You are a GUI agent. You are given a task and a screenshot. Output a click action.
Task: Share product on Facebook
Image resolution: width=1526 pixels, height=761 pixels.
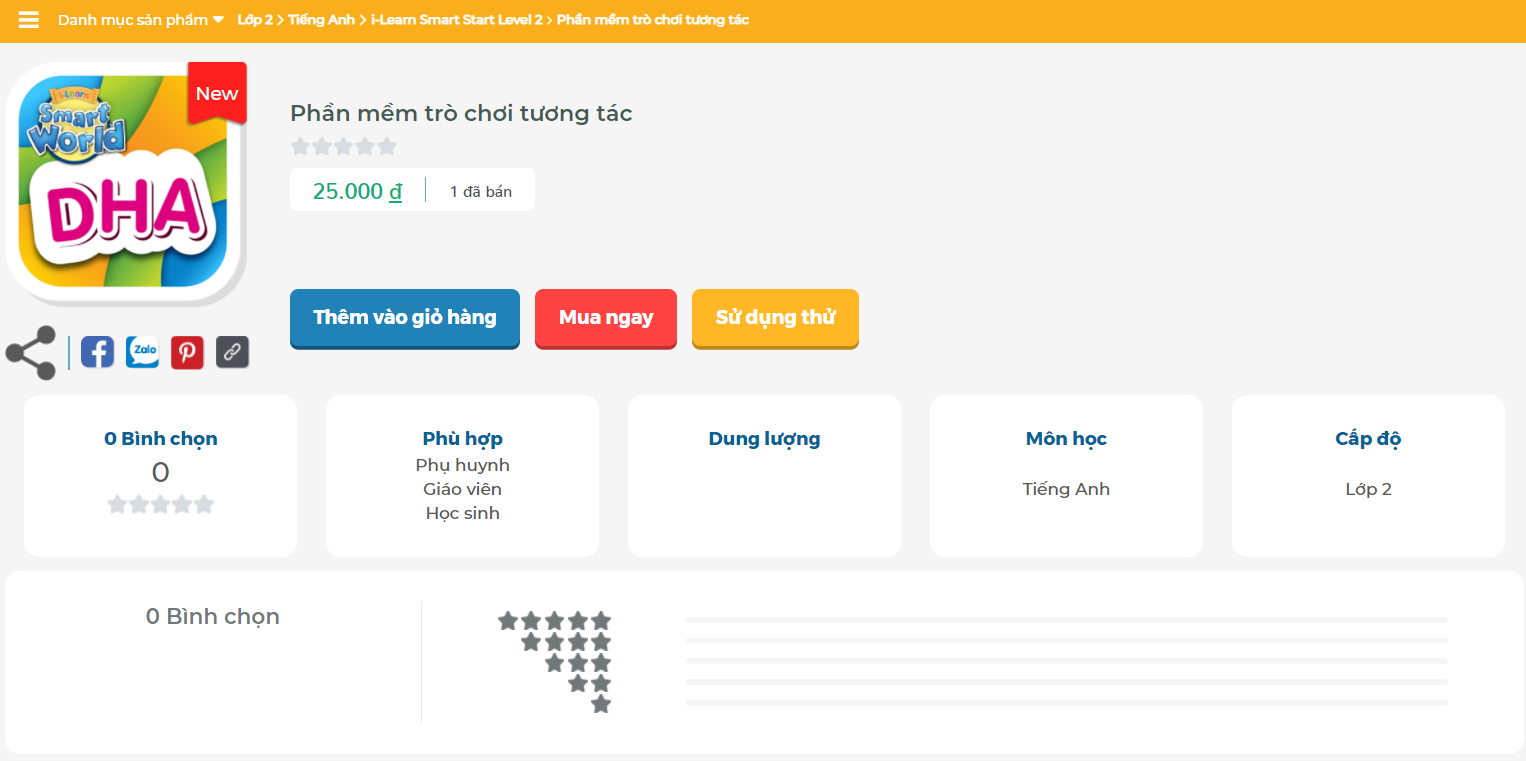(x=97, y=352)
